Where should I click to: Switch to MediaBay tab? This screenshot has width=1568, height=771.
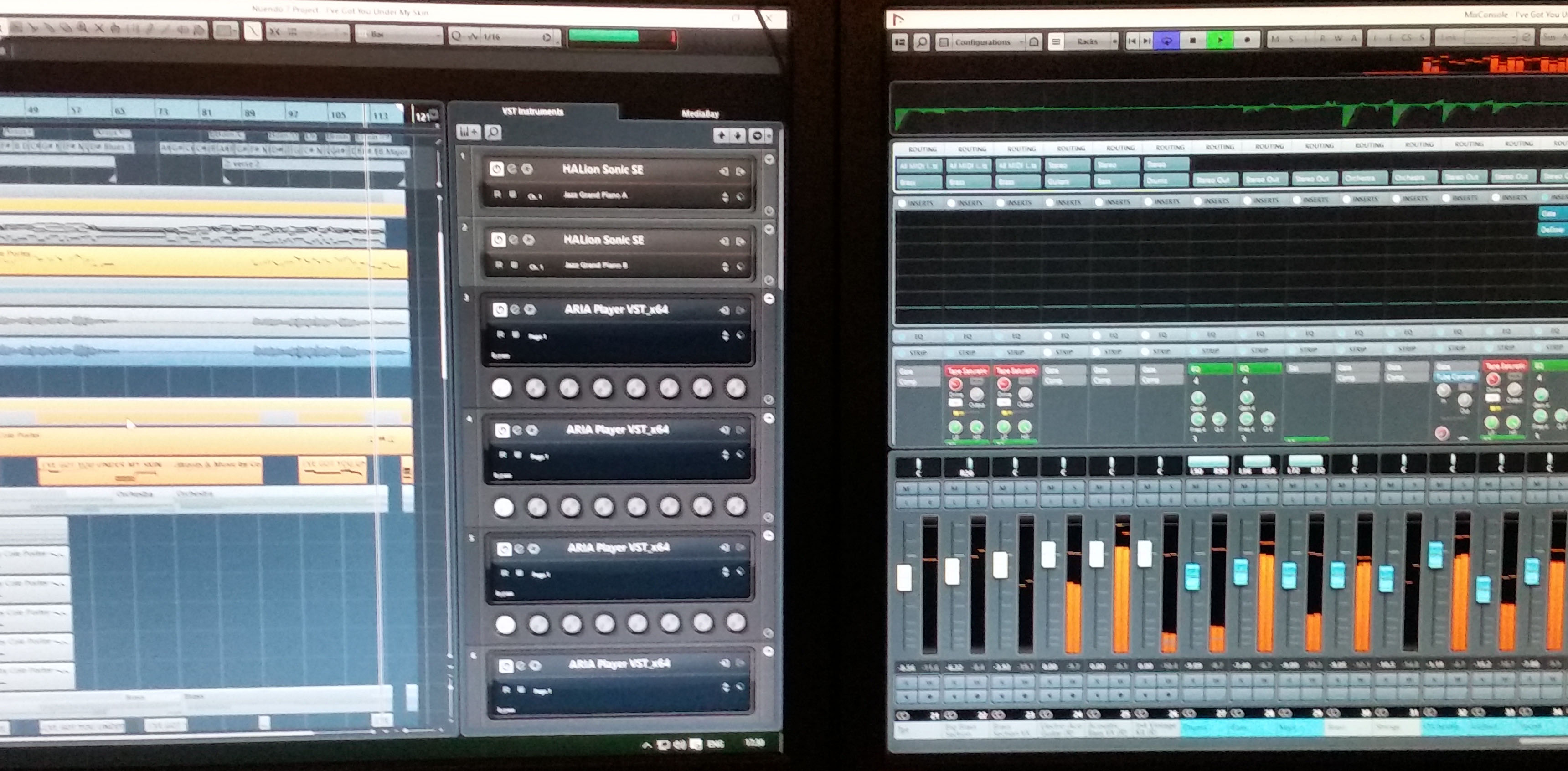click(700, 114)
